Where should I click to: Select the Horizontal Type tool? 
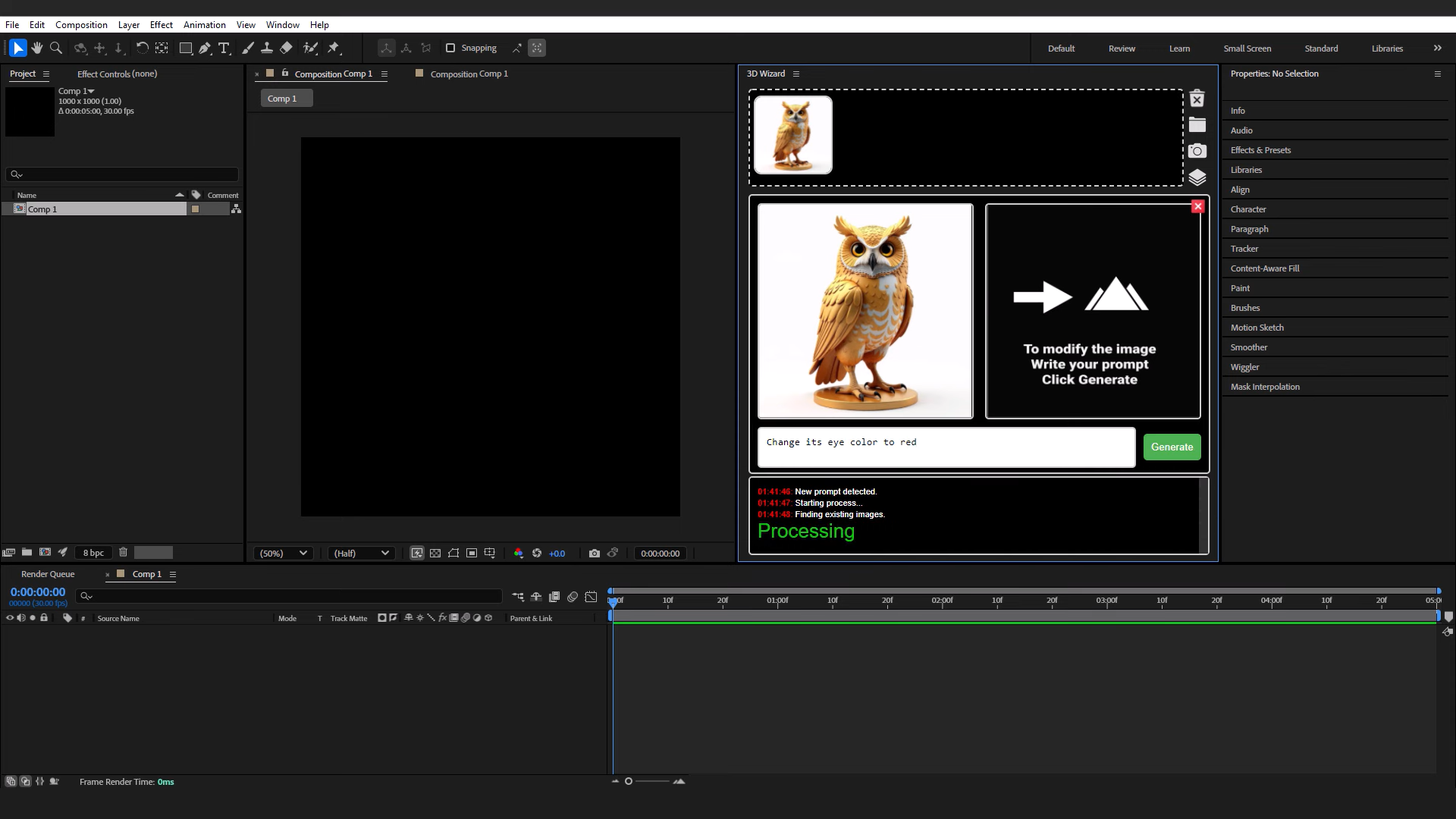(224, 48)
